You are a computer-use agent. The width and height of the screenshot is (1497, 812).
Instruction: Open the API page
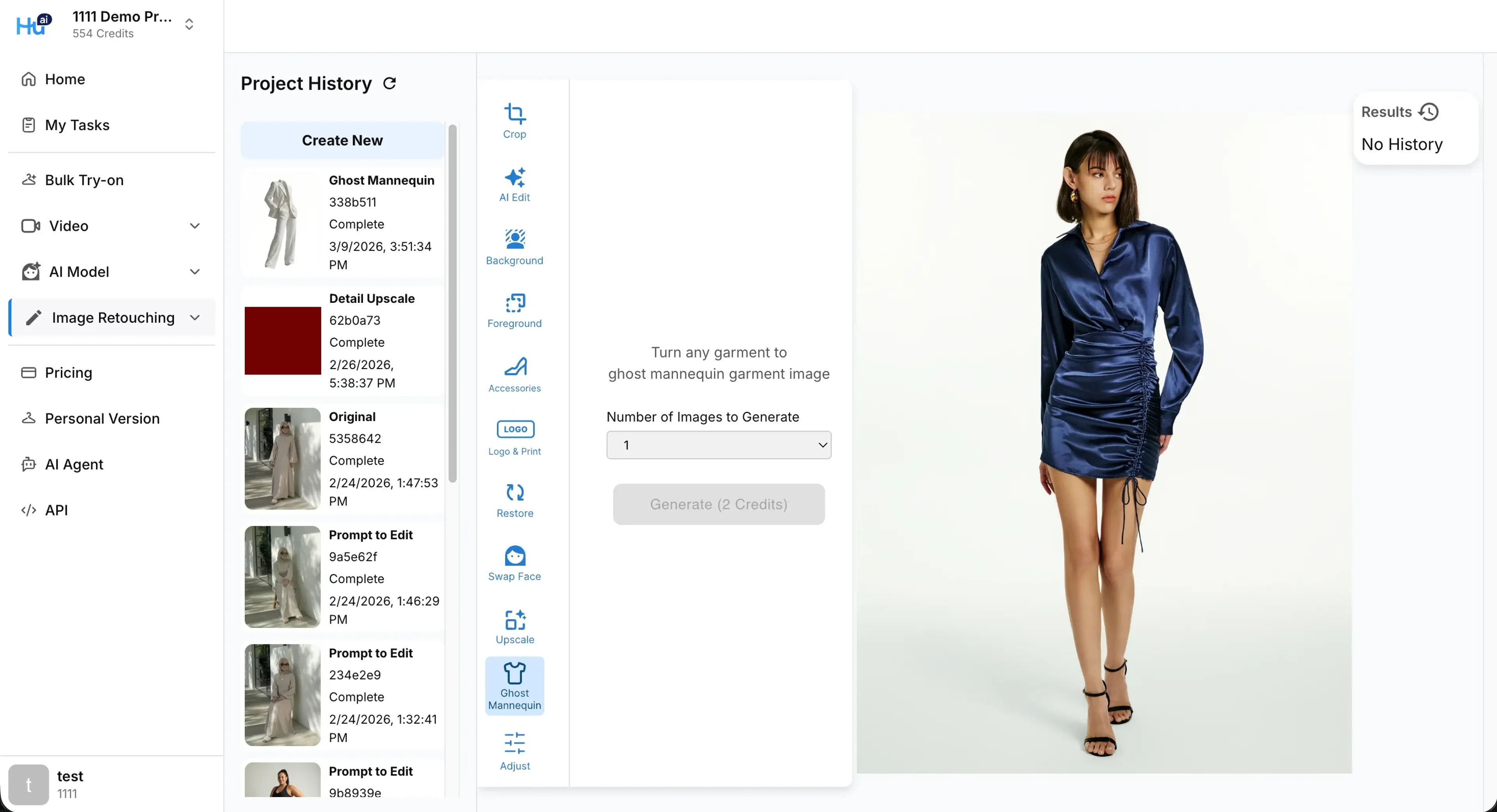(x=111, y=510)
